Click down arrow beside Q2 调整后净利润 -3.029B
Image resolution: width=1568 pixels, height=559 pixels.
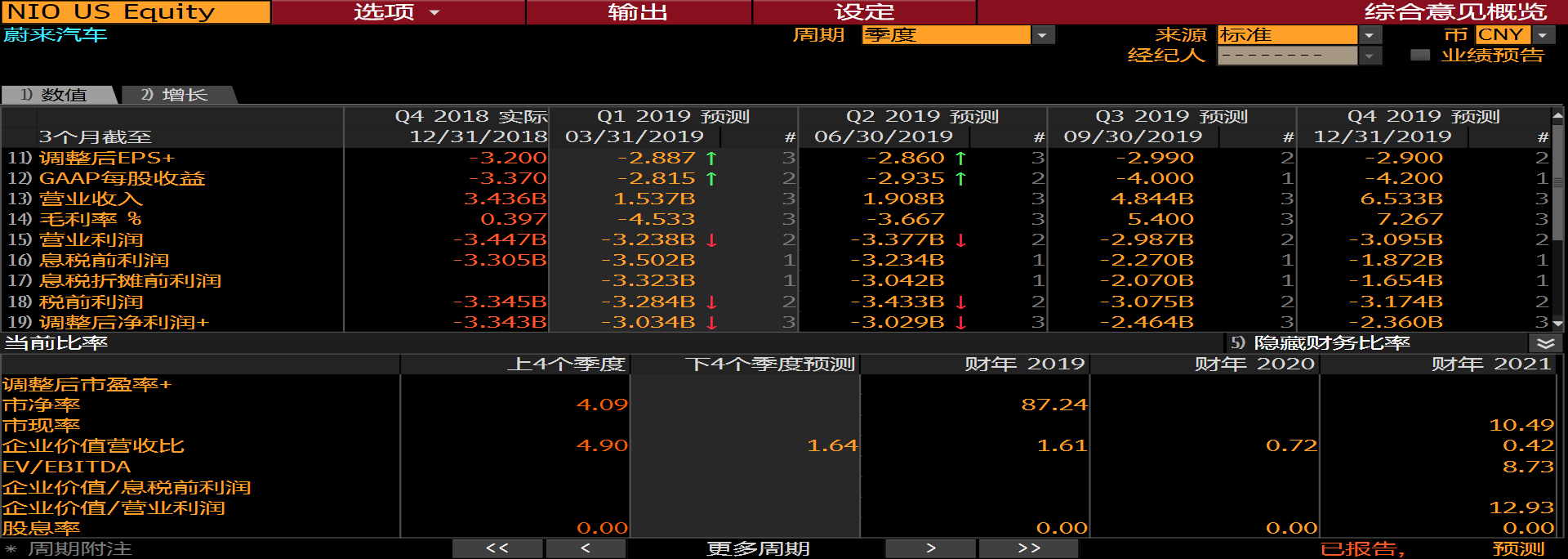pyautogui.click(x=960, y=322)
